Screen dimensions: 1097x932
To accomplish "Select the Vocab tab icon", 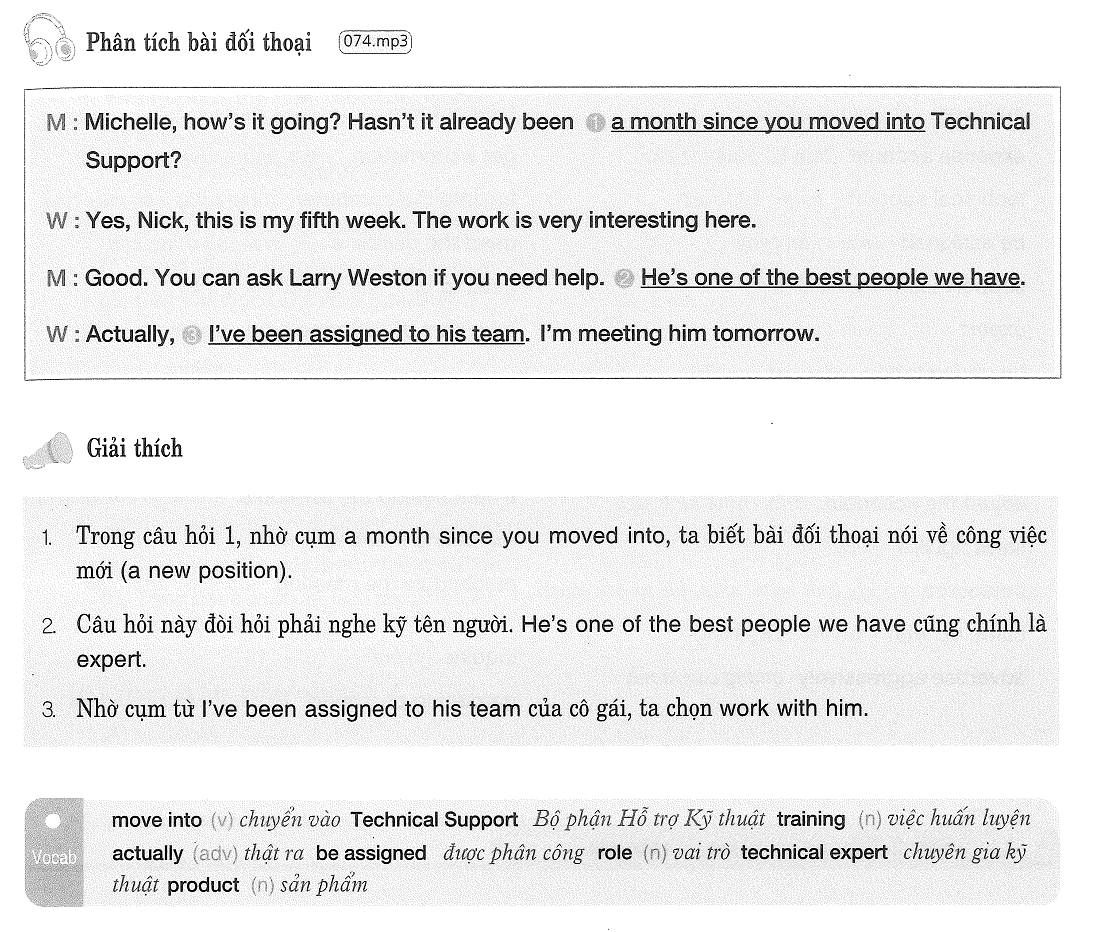I will [54, 852].
